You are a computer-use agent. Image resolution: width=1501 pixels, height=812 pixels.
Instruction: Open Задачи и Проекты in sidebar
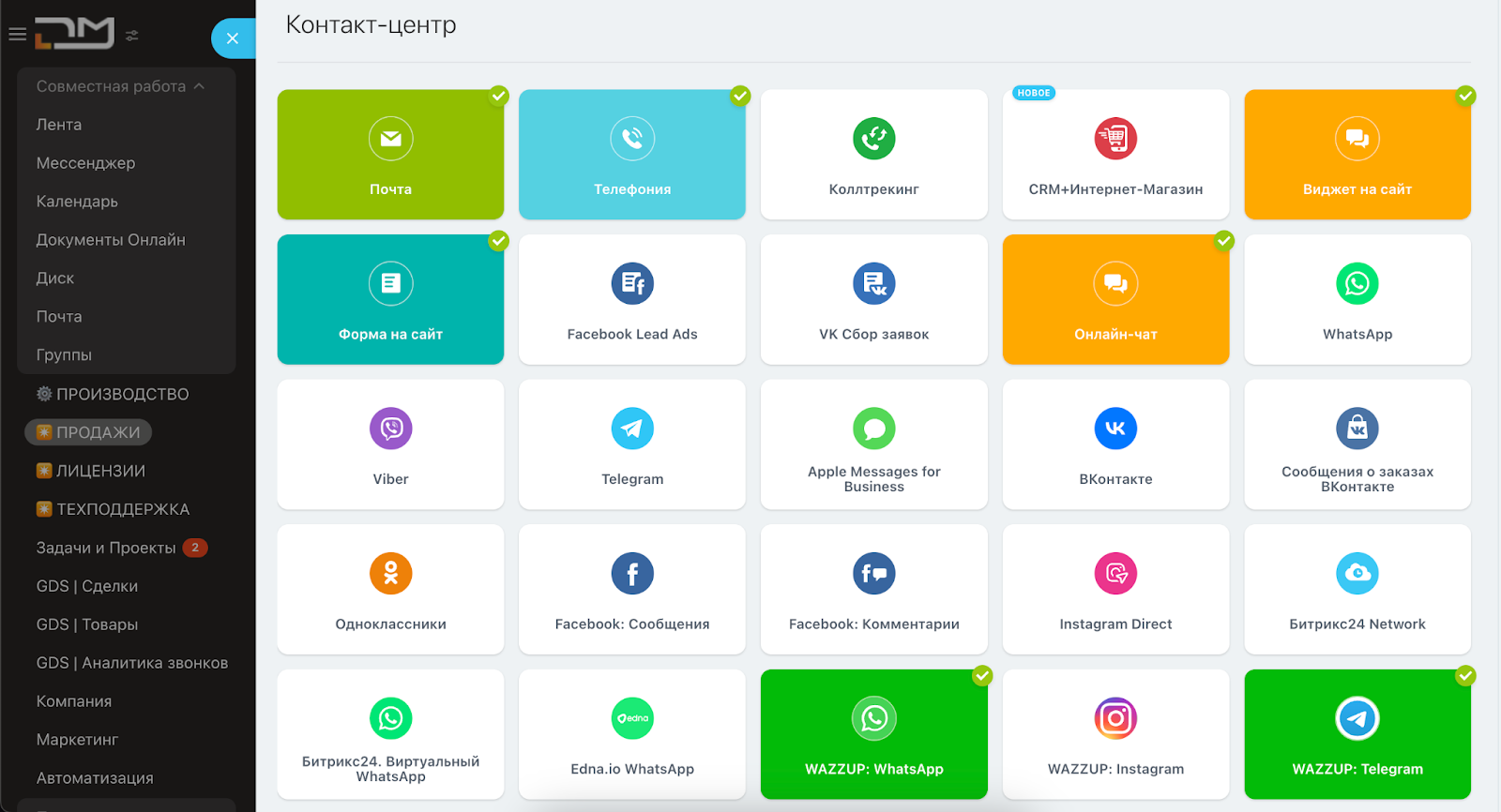click(106, 548)
